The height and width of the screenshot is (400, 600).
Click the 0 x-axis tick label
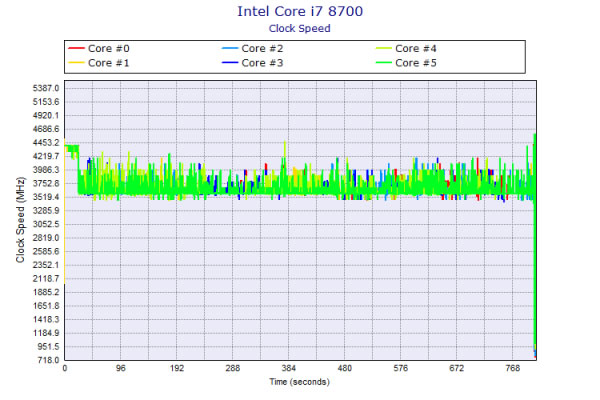pos(65,368)
